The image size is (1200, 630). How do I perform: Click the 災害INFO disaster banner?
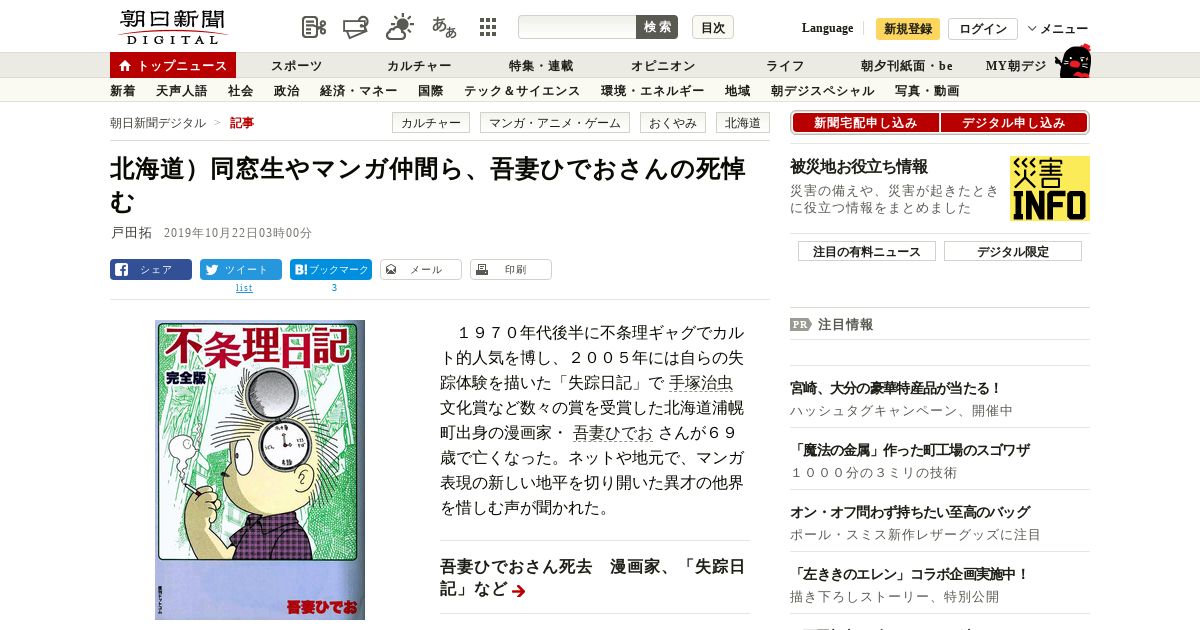[x=1050, y=188]
